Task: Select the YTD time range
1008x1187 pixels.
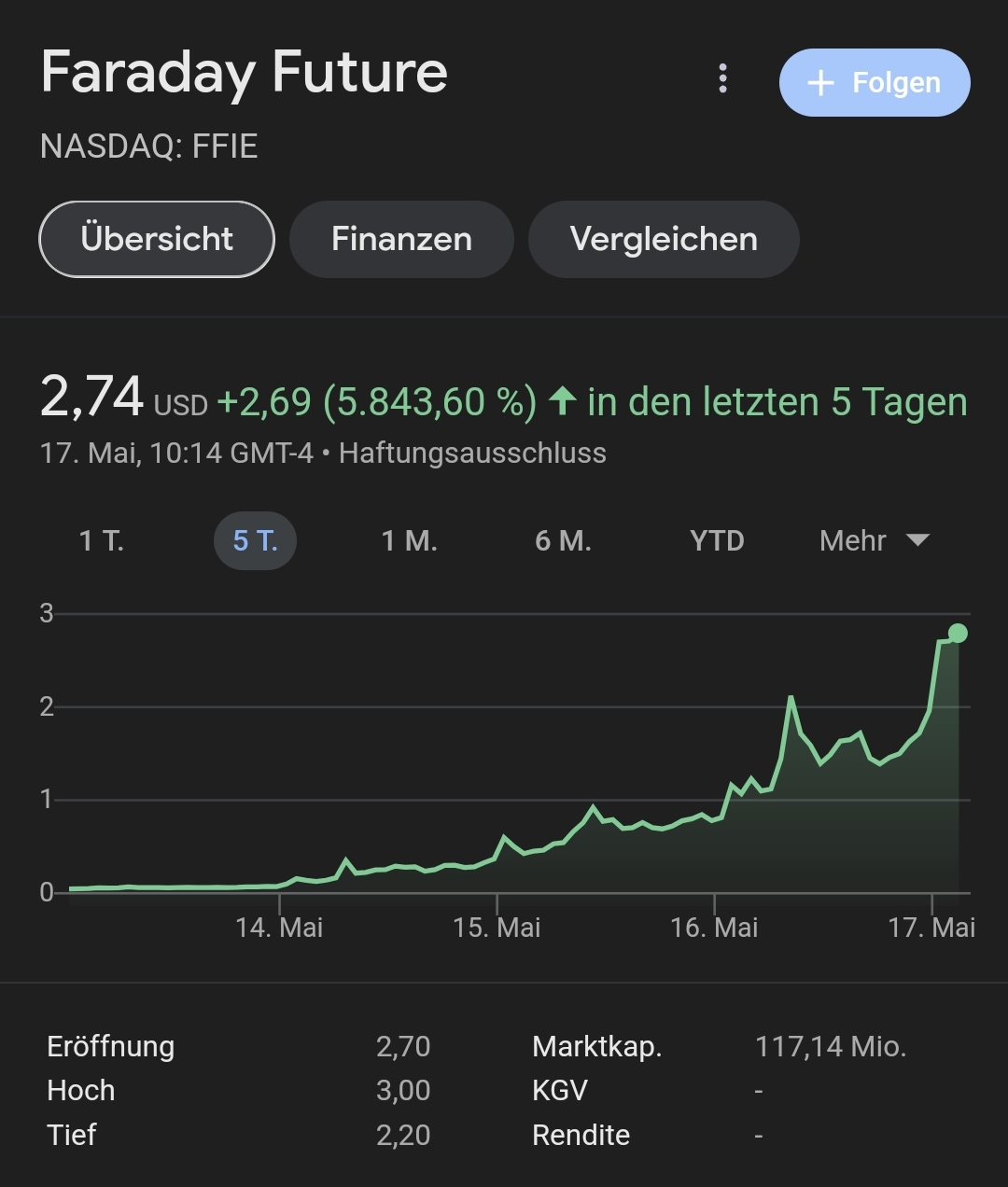Action: click(717, 541)
